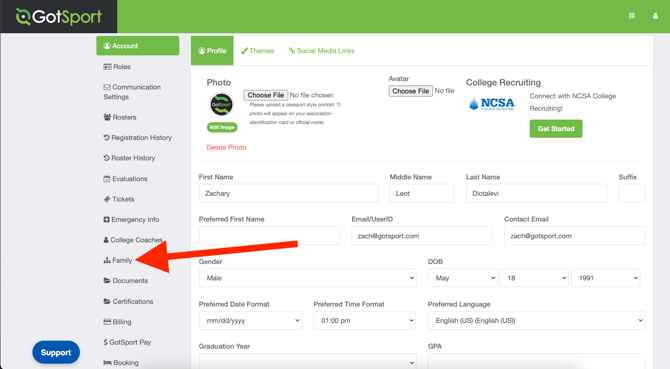Open GotSport Pay
Screen dimensions: 670x369
(127, 342)
